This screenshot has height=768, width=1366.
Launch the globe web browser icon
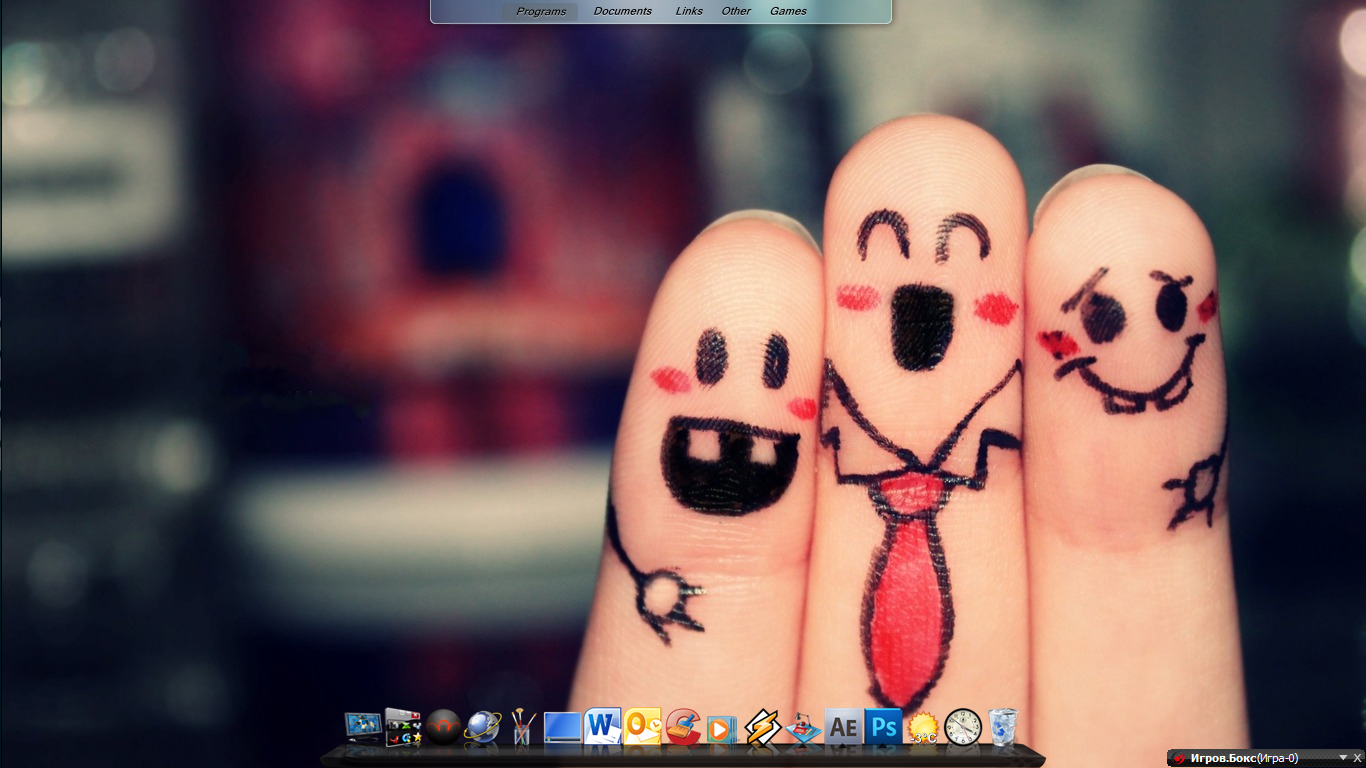tap(482, 727)
